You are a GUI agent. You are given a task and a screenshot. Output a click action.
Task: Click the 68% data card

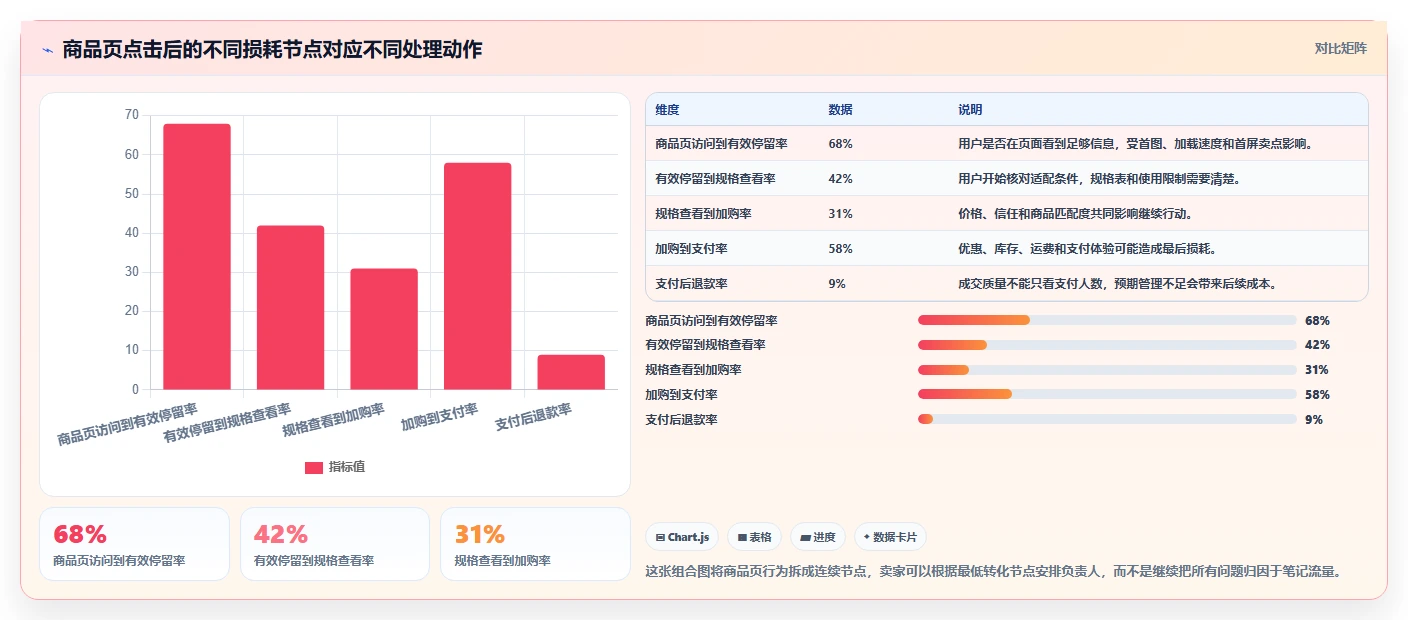[x=134, y=544]
